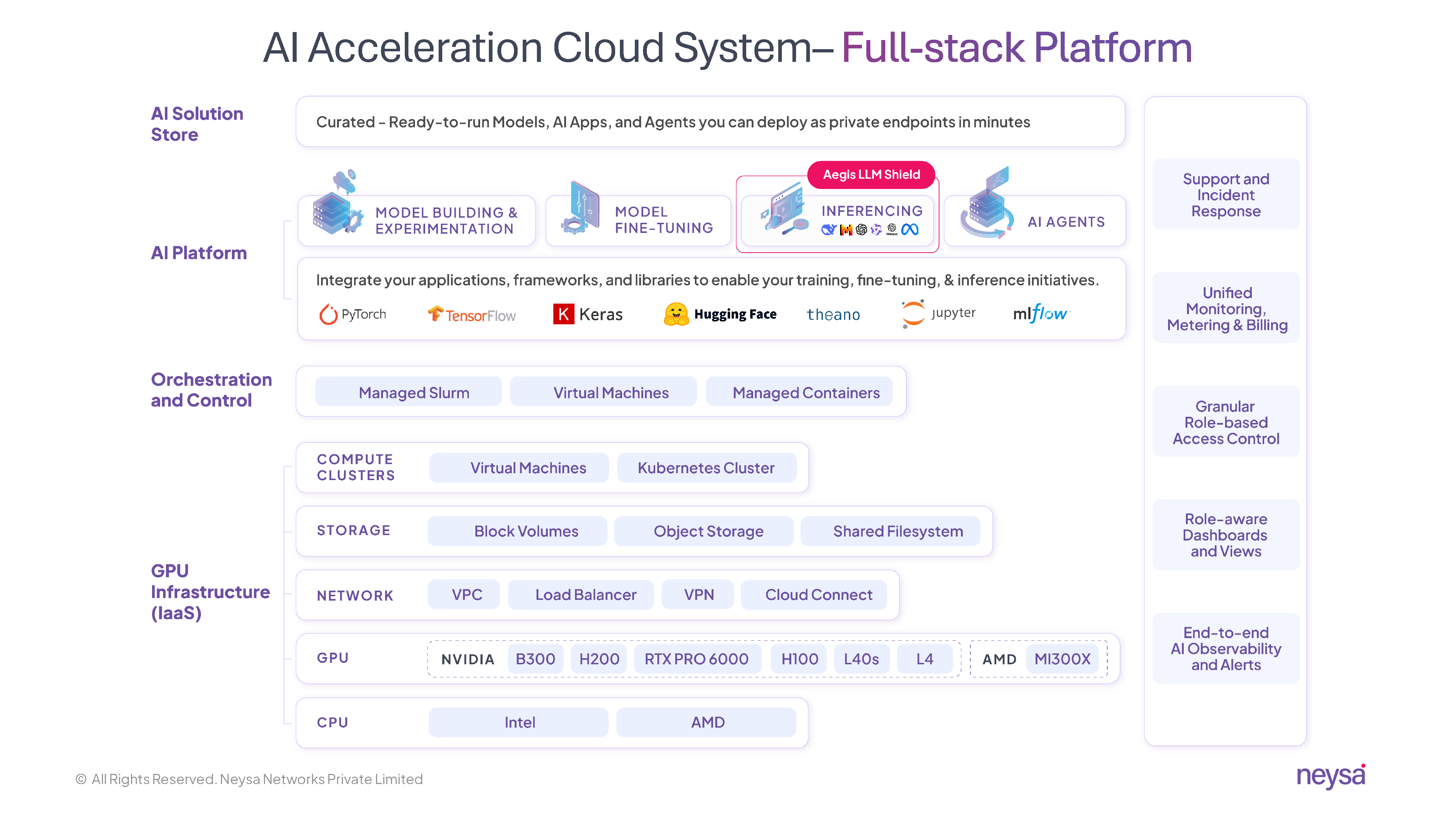Click the Jupyter logo

click(938, 314)
